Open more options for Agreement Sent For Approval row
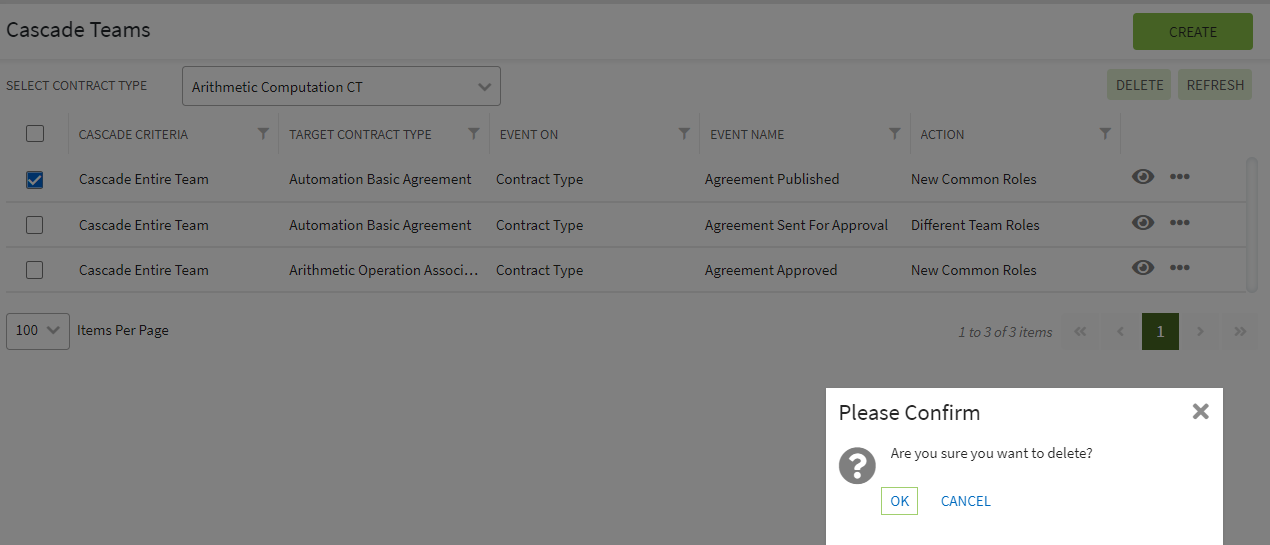Screen dimensions: 1270x545 point(1180,223)
